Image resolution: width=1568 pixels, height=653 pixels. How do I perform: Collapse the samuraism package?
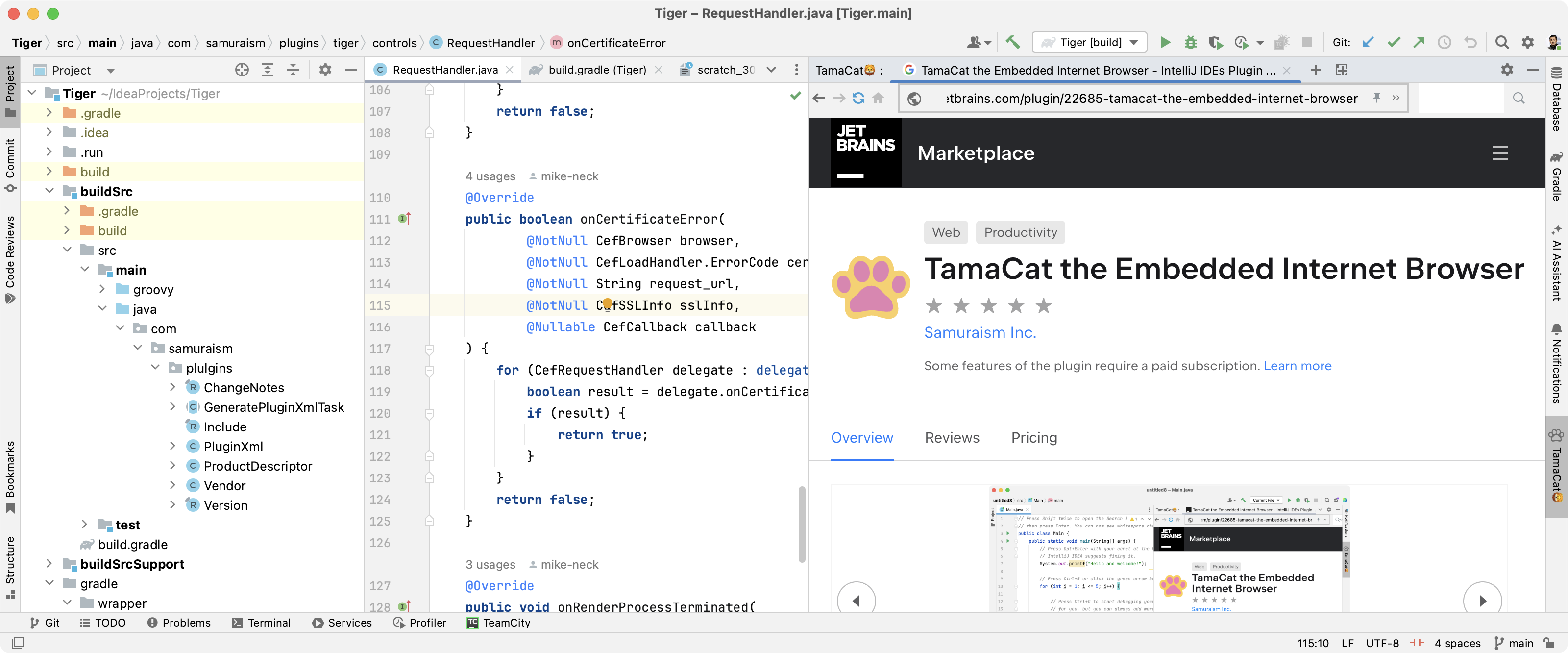tap(138, 348)
